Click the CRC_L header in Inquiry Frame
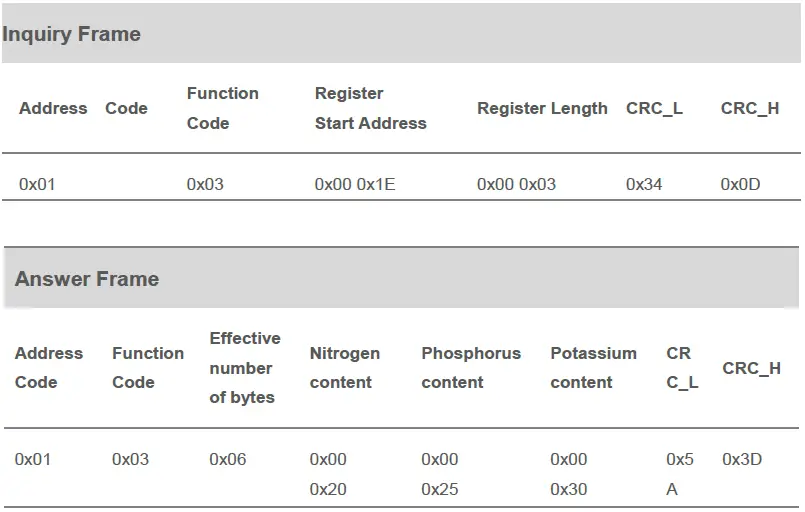805x512 pixels. pyautogui.click(x=654, y=108)
